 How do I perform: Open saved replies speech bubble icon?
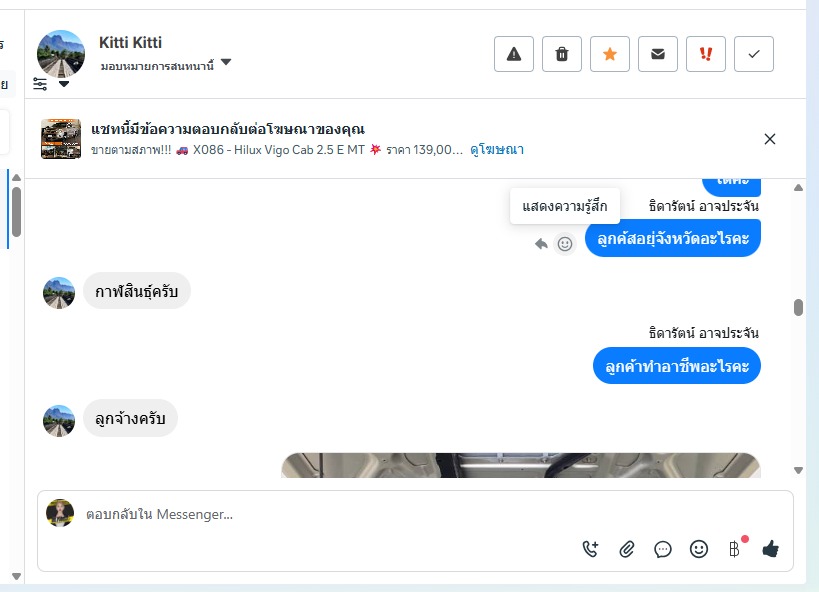click(663, 548)
